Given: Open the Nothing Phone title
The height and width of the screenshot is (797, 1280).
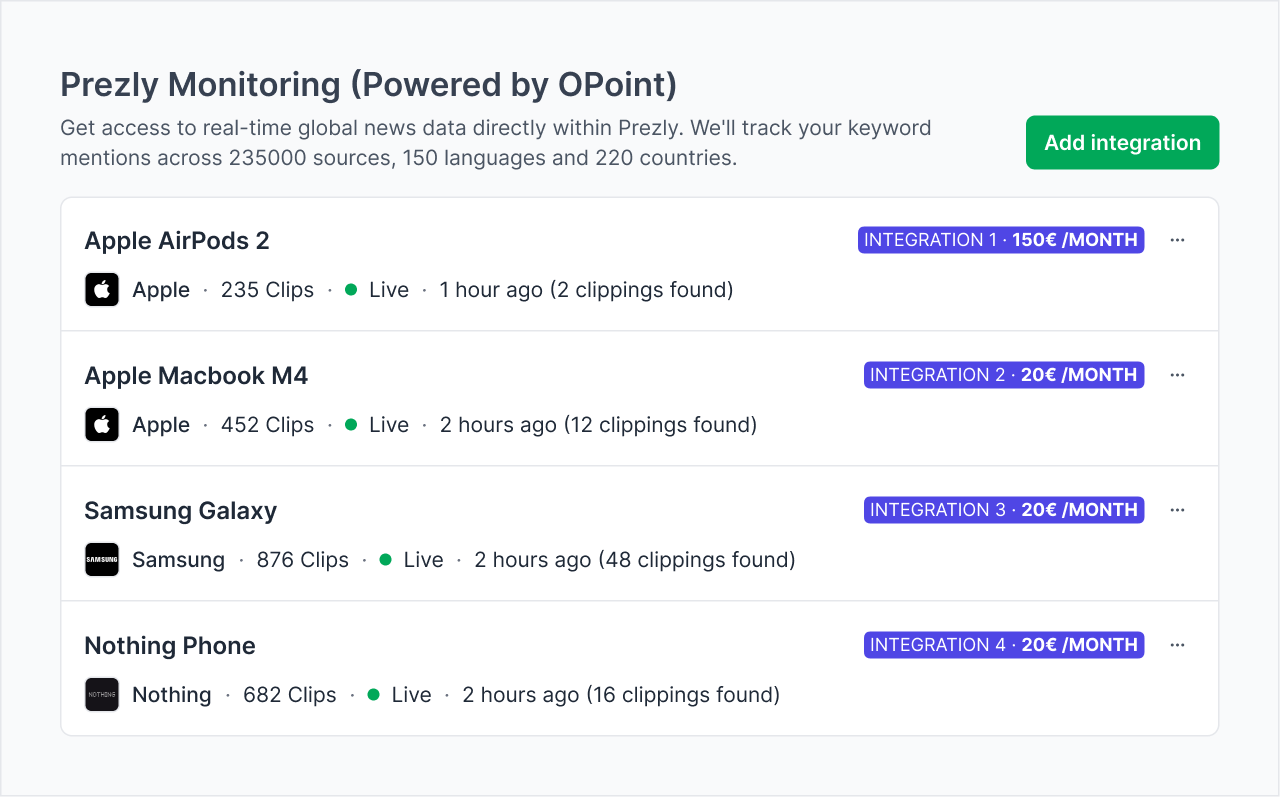Looking at the screenshot, I should pos(170,646).
